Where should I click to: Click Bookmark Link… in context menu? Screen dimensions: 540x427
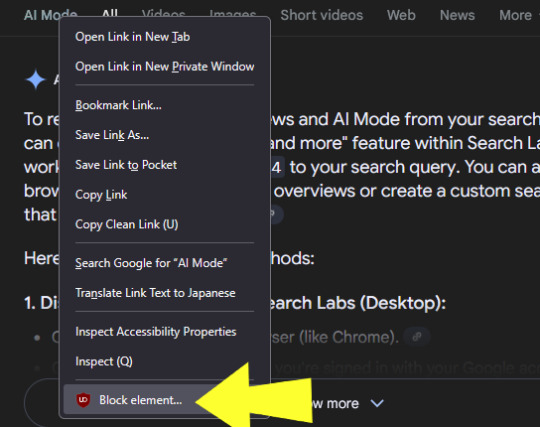tap(165, 105)
